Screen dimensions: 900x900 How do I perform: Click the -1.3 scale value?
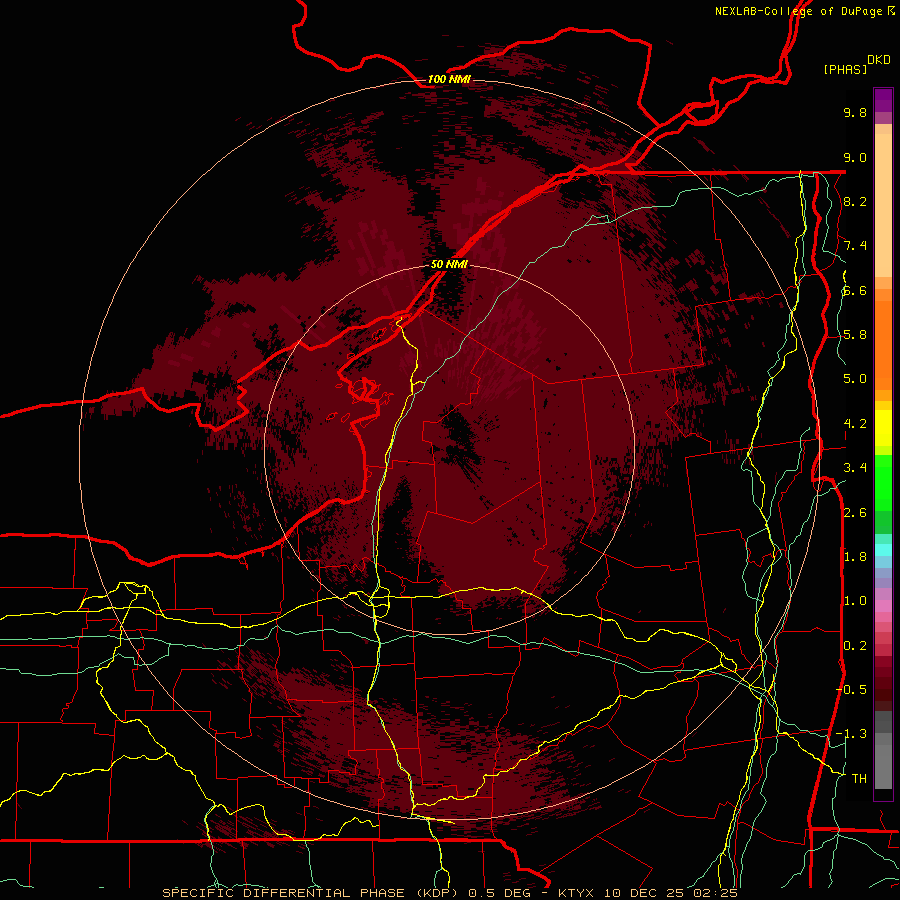pyautogui.click(x=851, y=734)
